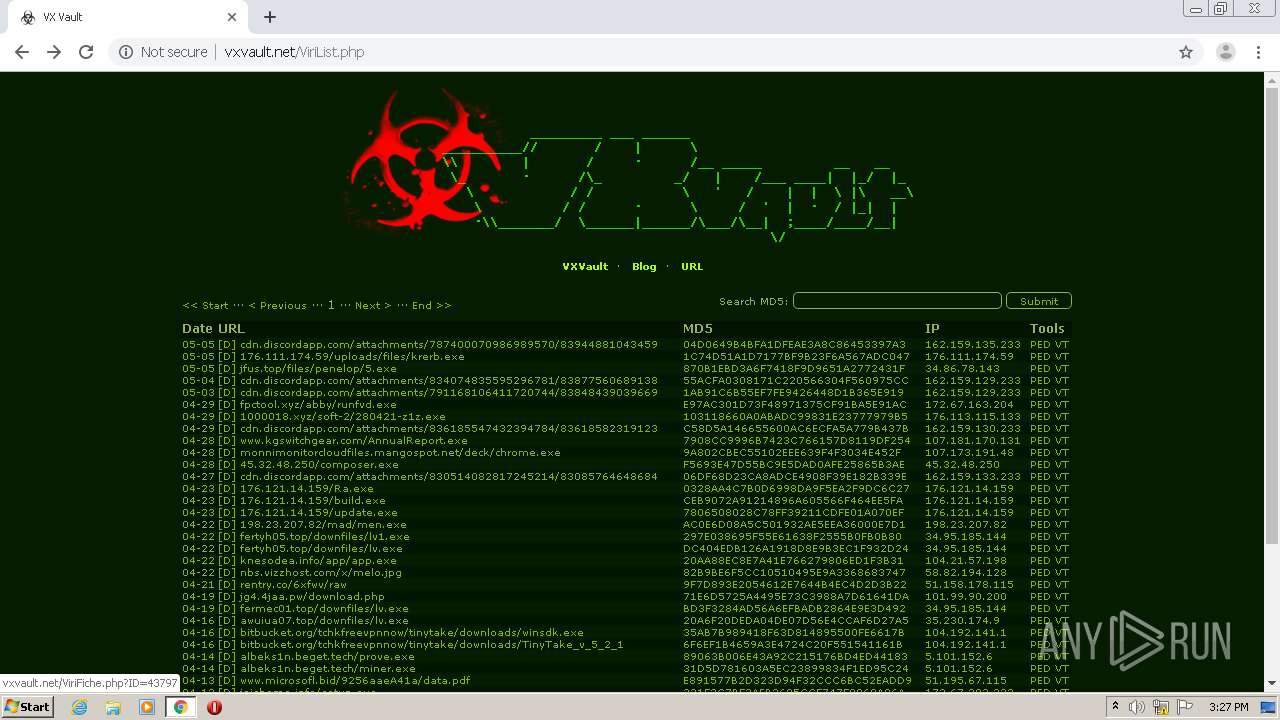Click VT tool for jfus.top row
Viewport: 1280px width, 720px height.
tap(1062, 369)
